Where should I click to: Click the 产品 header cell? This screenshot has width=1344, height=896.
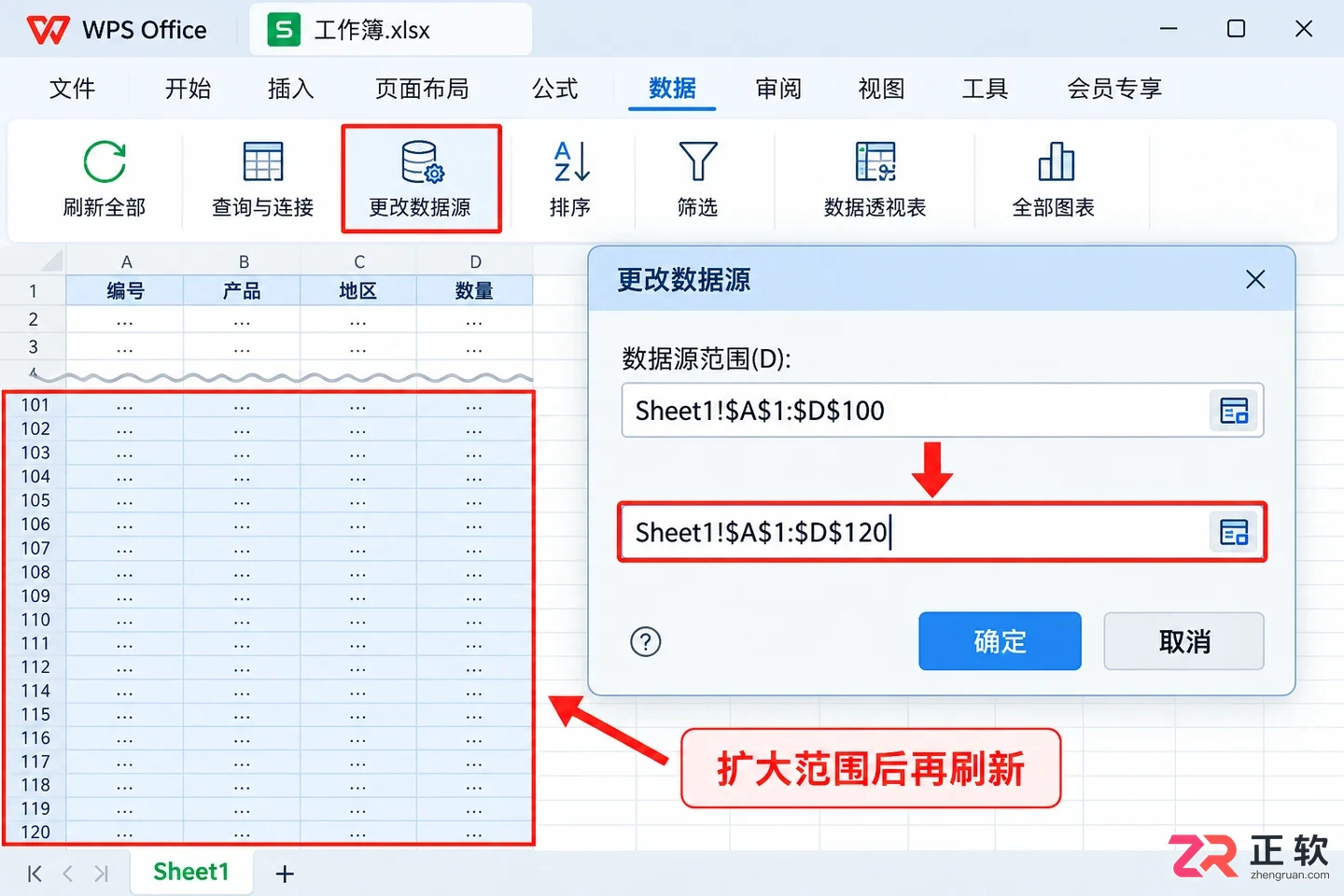pyautogui.click(x=243, y=291)
